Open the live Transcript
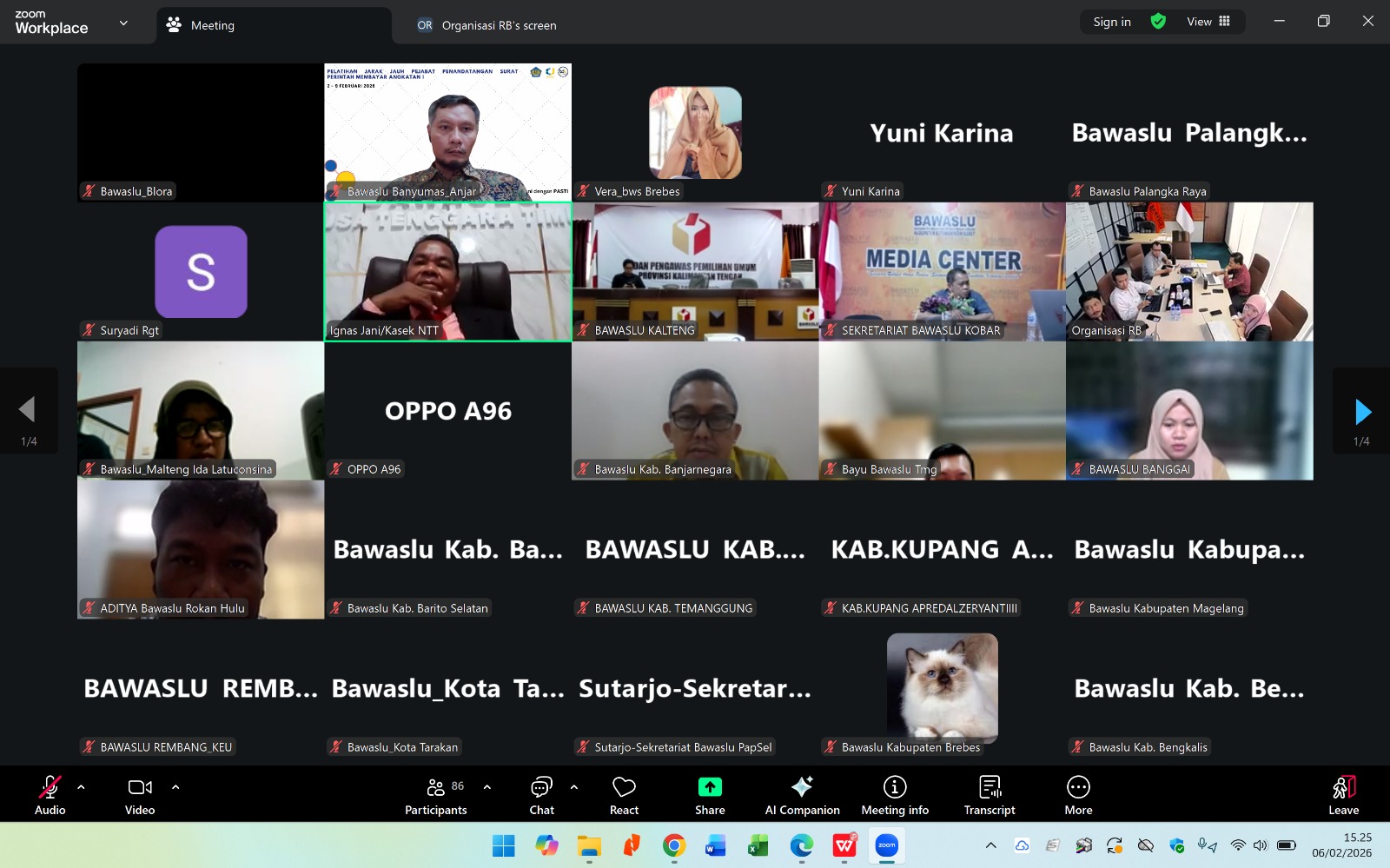Image resolution: width=1390 pixels, height=868 pixels. point(990,793)
